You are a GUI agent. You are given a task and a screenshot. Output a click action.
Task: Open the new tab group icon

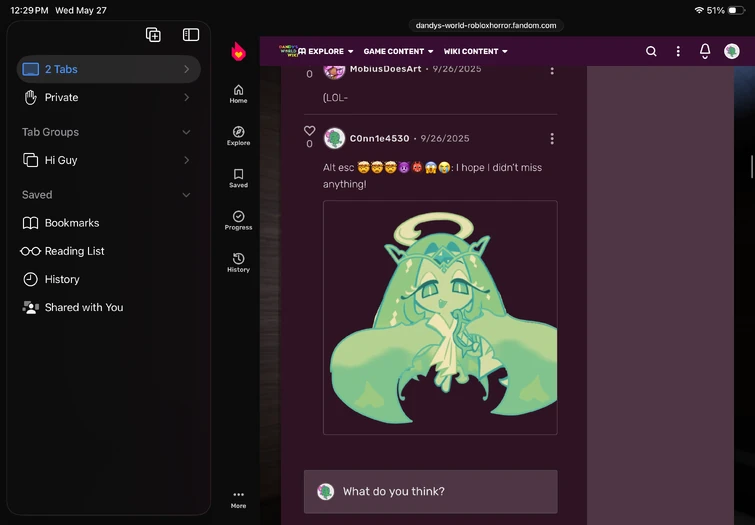point(153,35)
